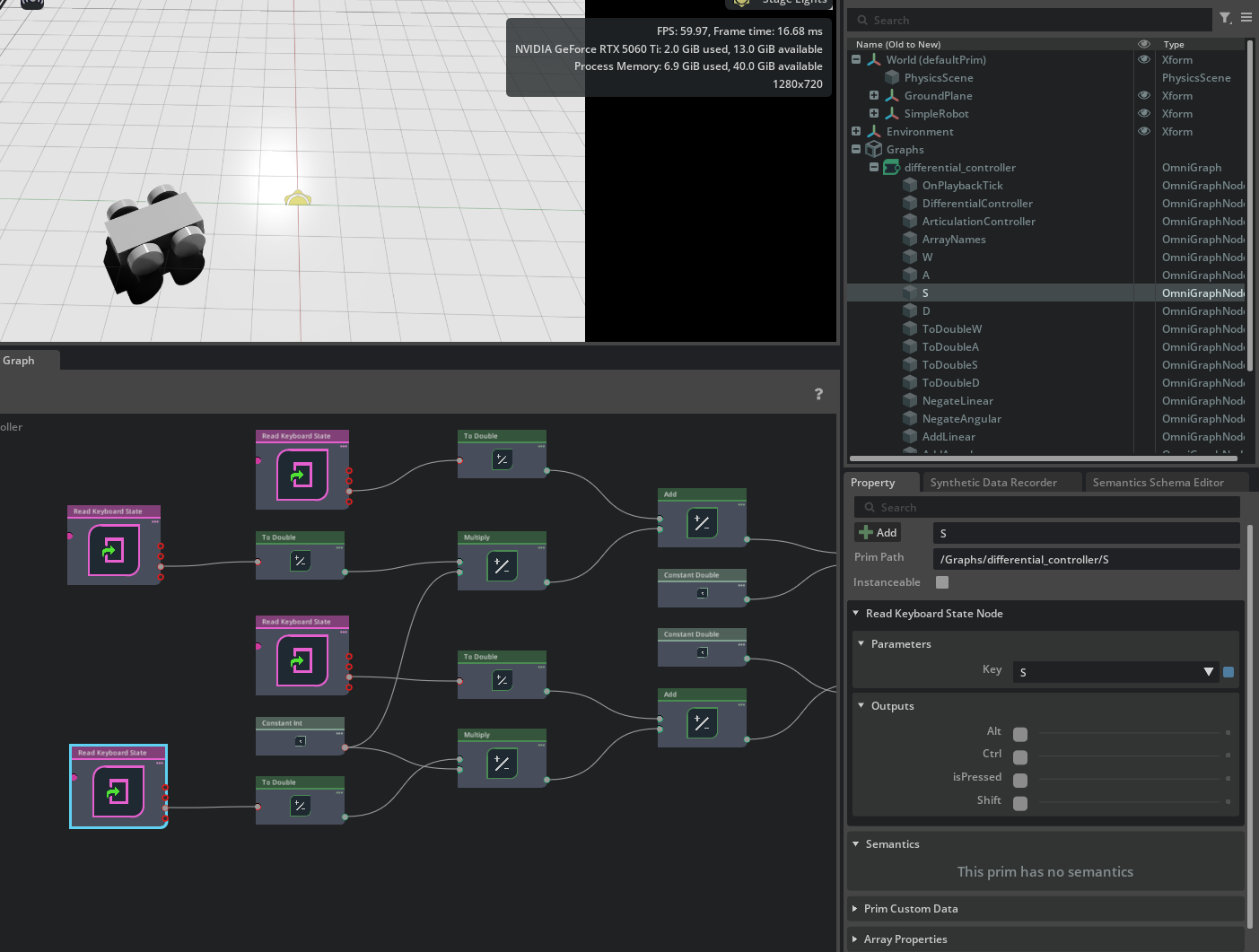This screenshot has height=952, width=1259.
Task: Click the Prim Path field
Action: pyautogui.click(x=1087, y=559)
